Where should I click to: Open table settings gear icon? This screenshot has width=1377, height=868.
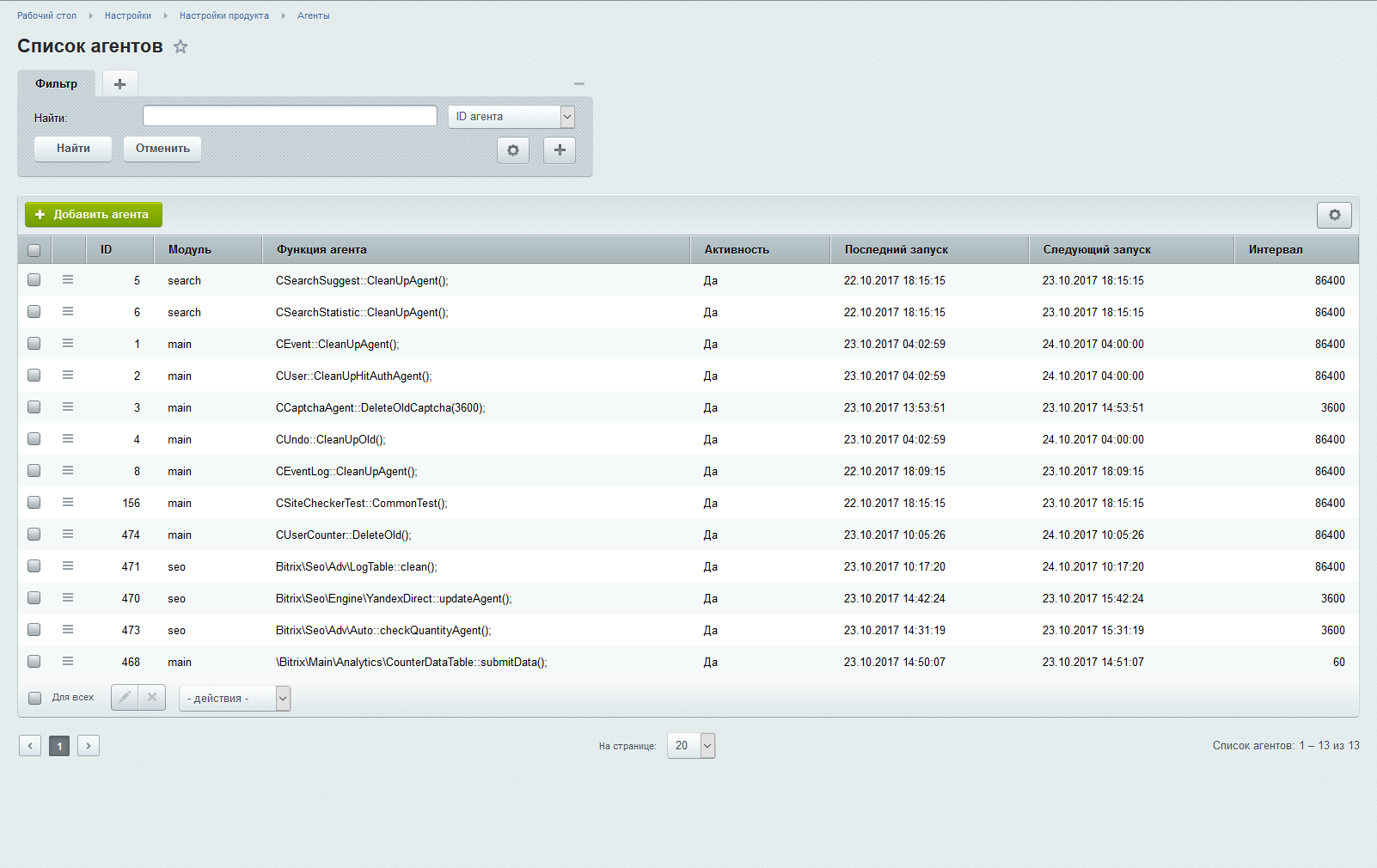click(x=1334, y=215)
